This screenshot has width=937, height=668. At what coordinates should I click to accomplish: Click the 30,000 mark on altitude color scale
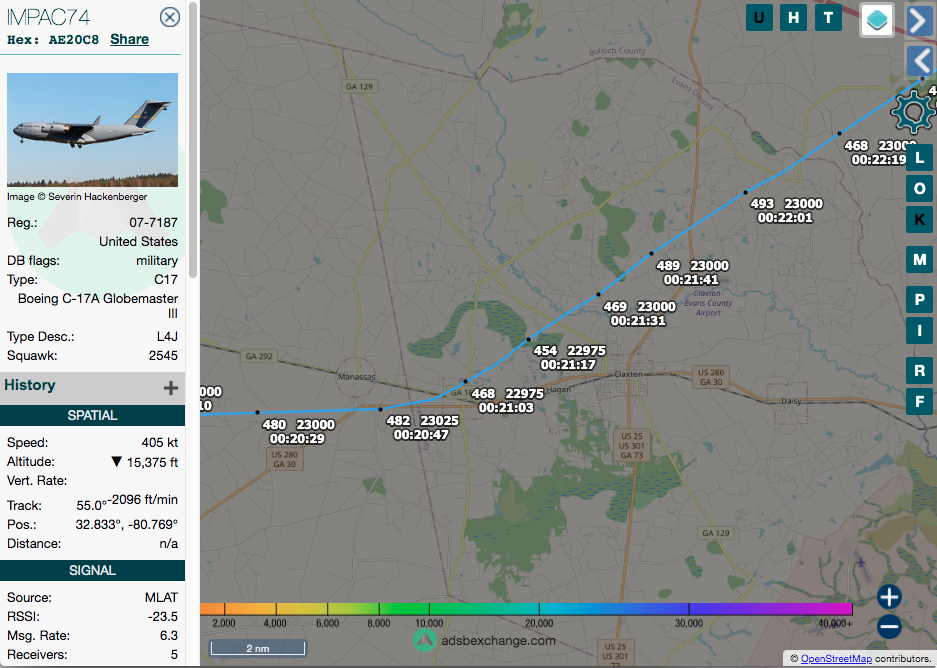tap(689, 623)
